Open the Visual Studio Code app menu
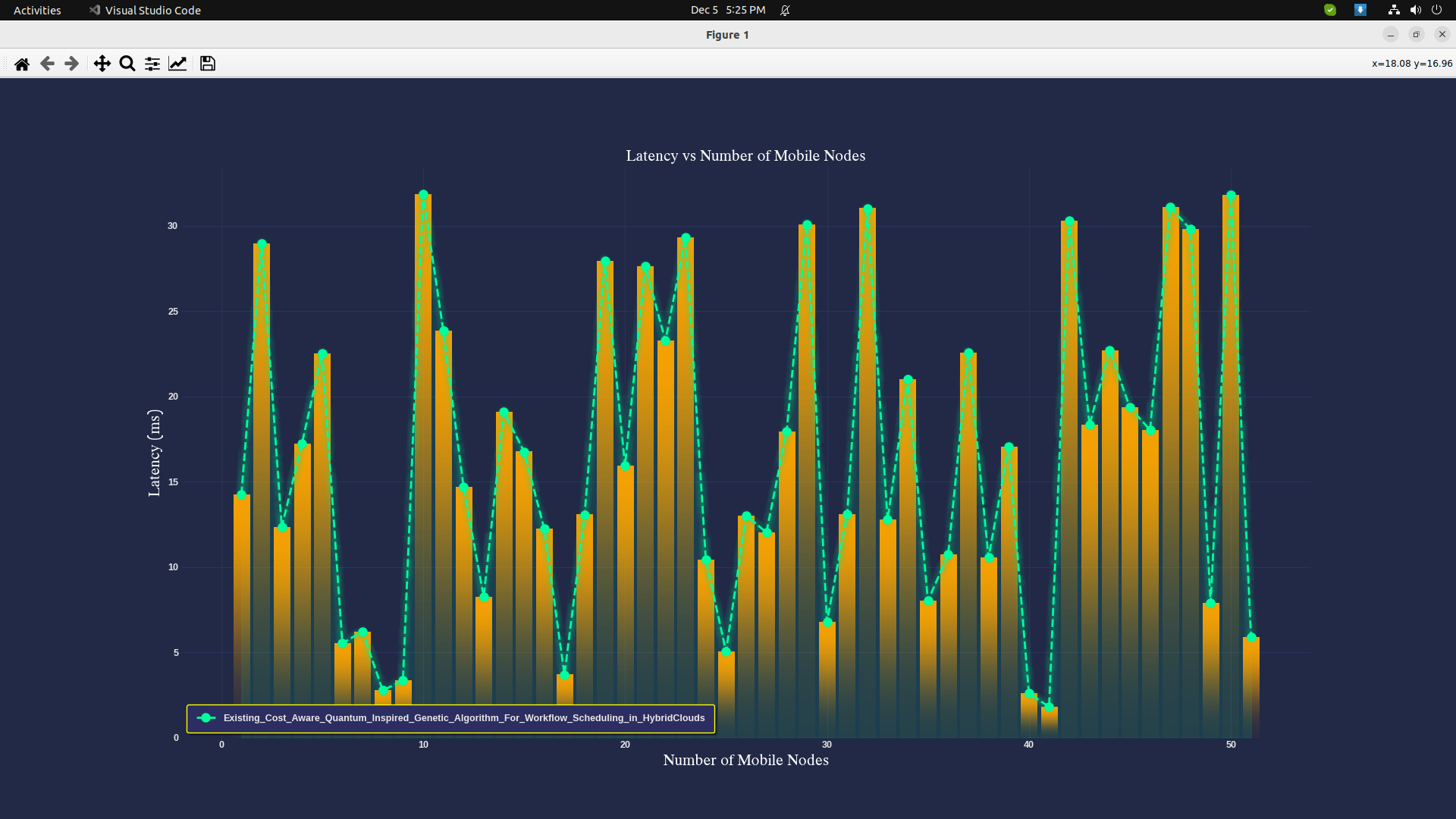Screen dimensions: 1456x819 [145, 10]
